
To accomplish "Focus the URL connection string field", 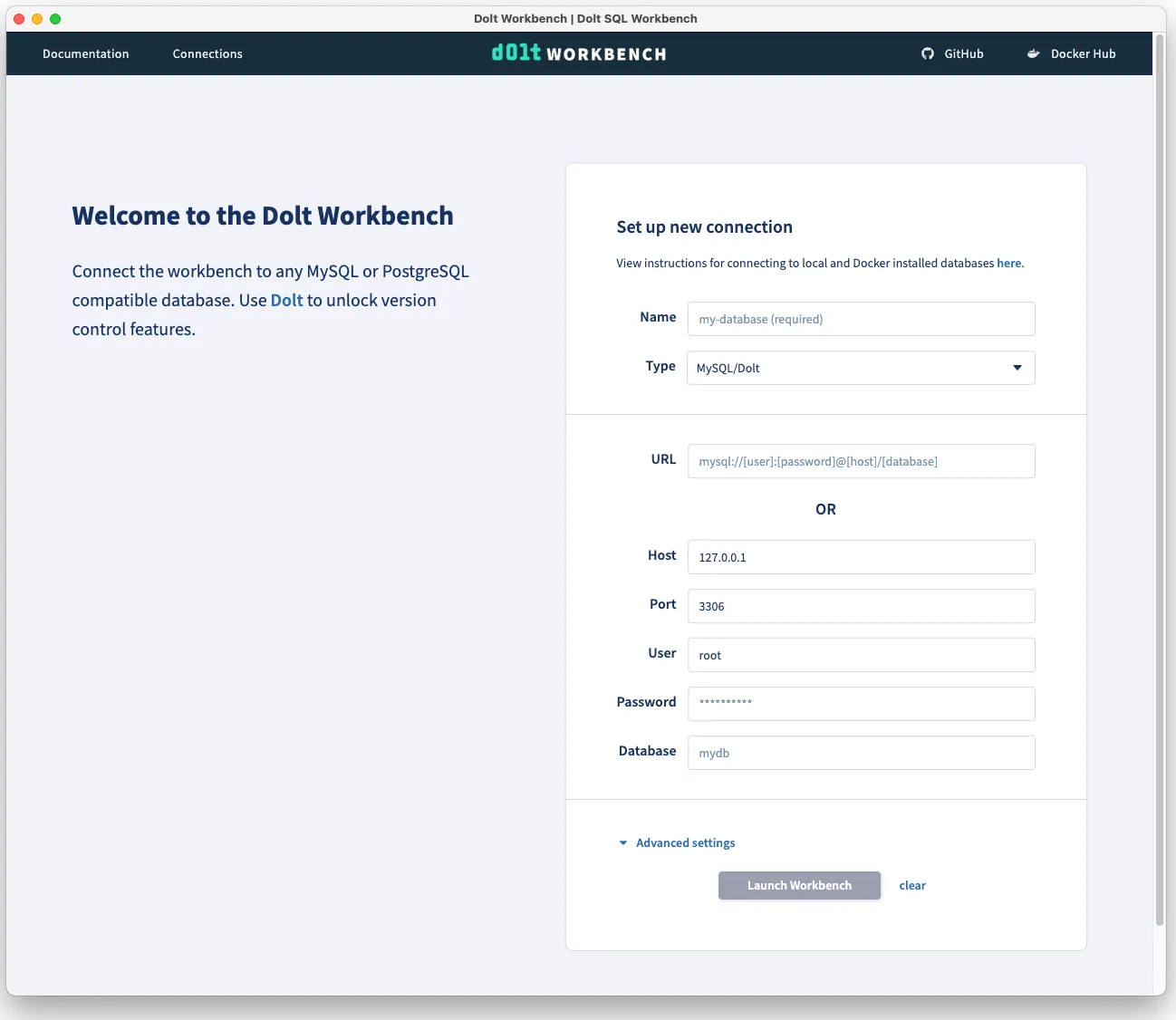I will [861, 461].
